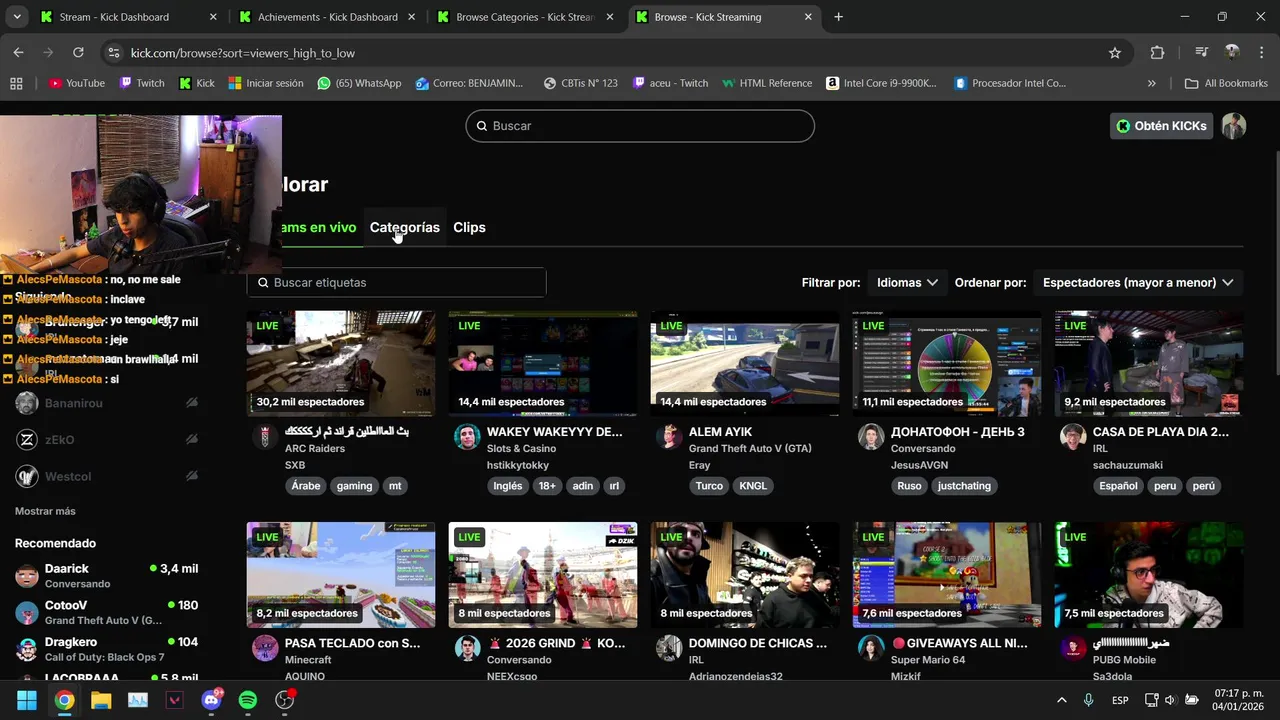This screenshot has height=720, width=1280.
Task: Click the browser back arrow
Action: [x=19, y=53]
